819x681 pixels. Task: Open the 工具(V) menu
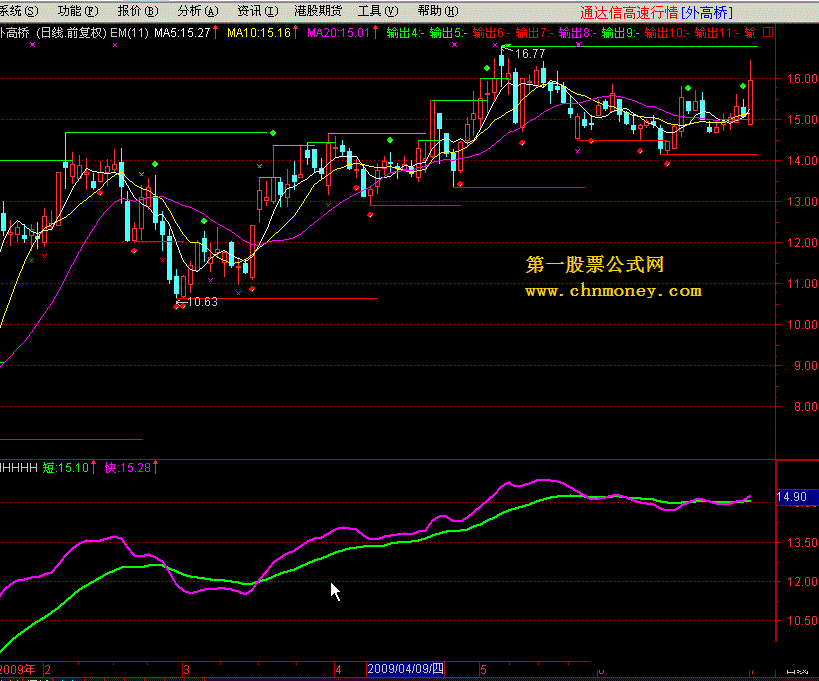[x=378, y=10]
